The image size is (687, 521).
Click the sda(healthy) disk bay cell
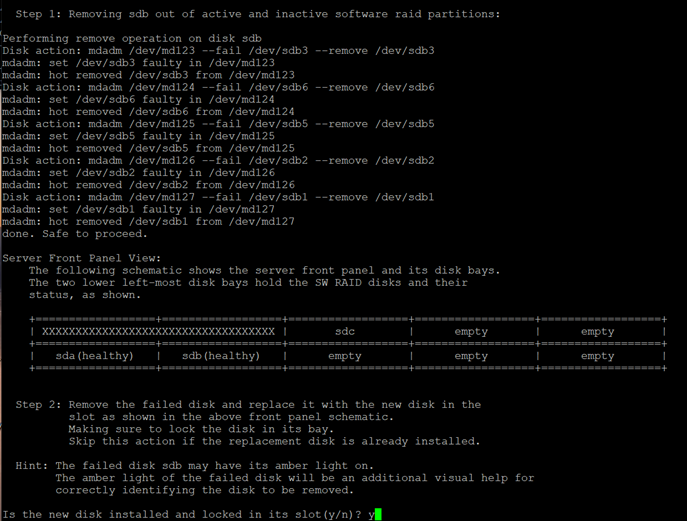tap(93, 355)
